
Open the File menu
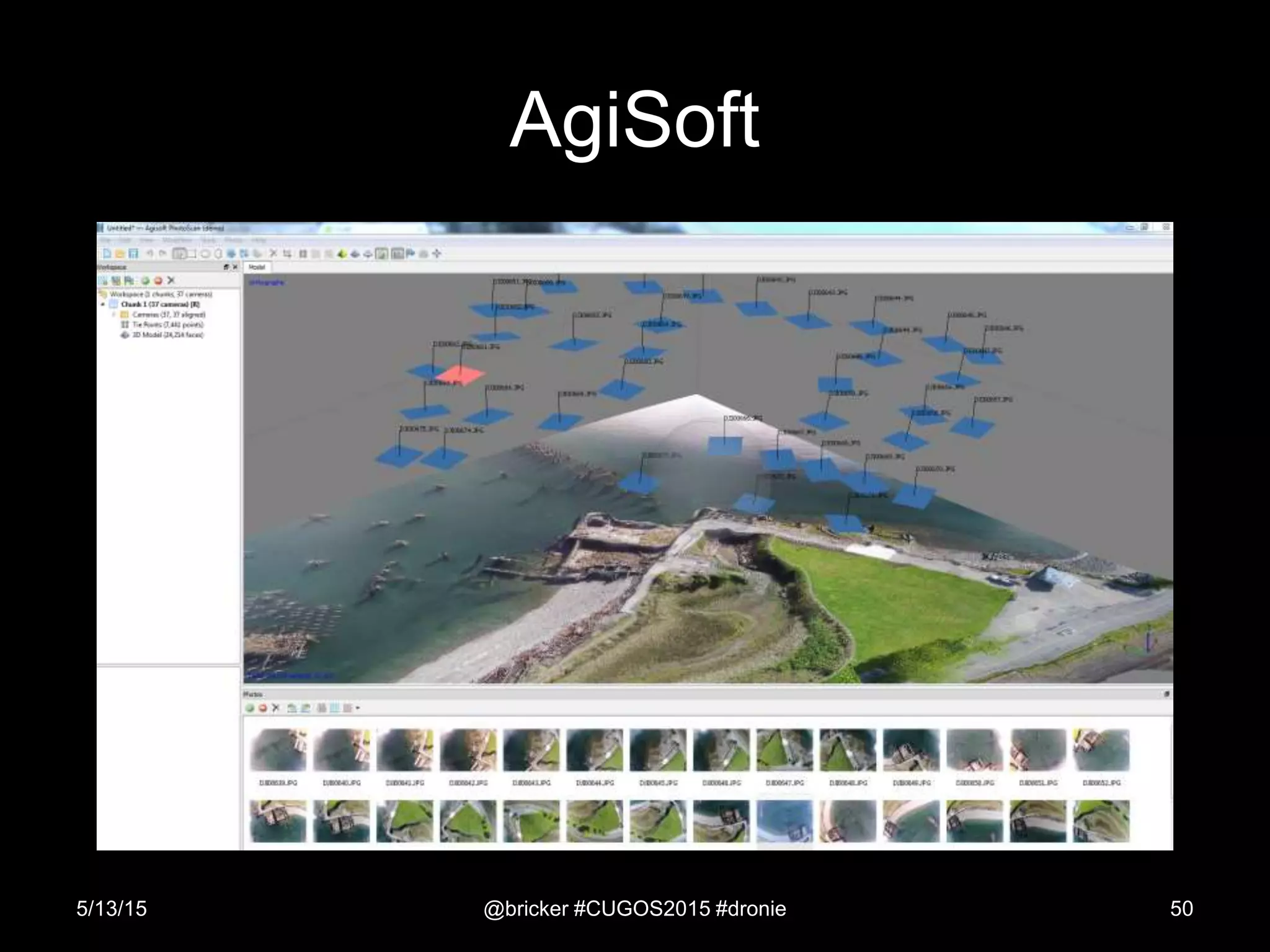point(105,240)
